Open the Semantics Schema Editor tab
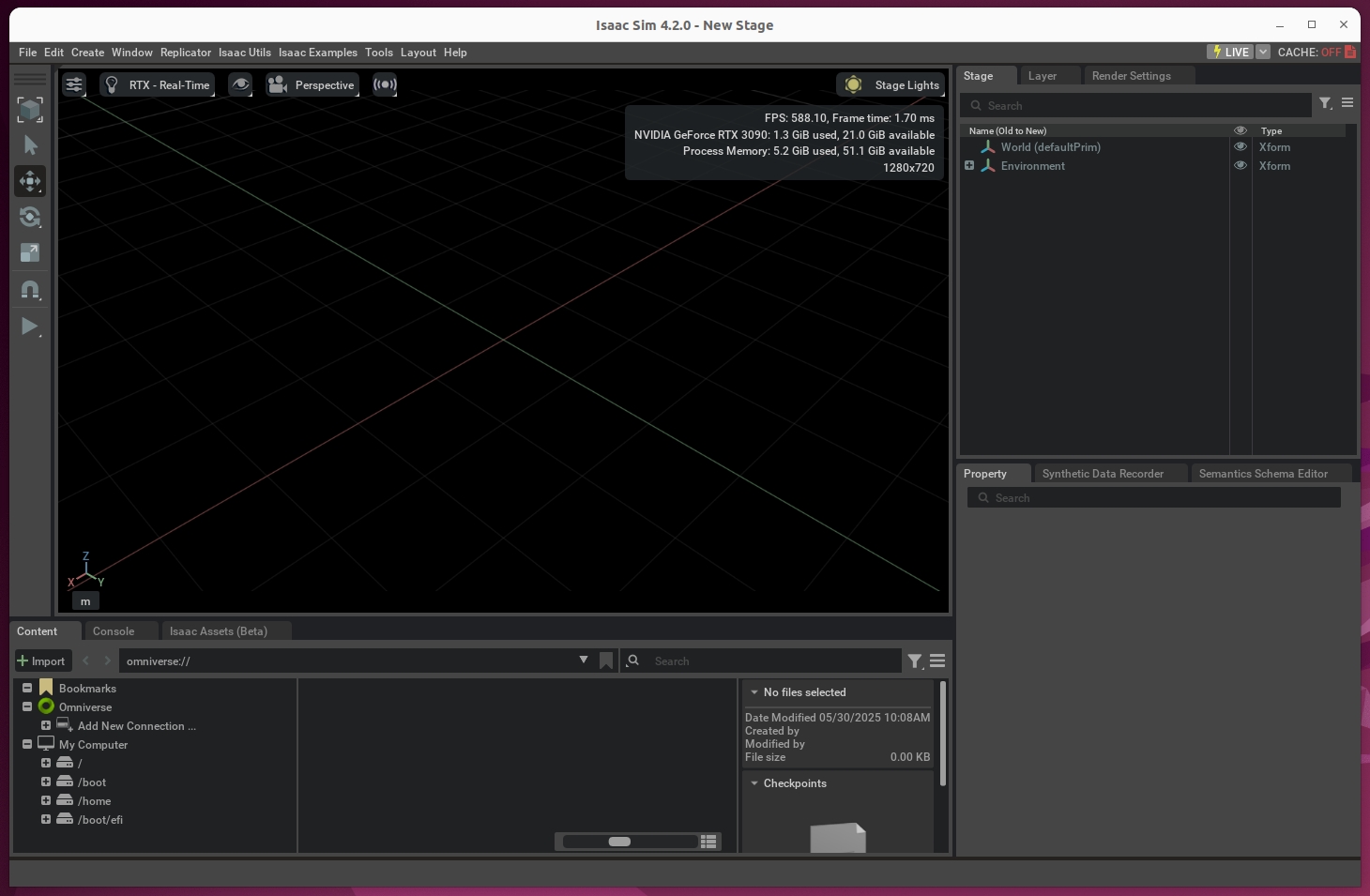This screenshot has height=896, width=1370. point(1263,474)
